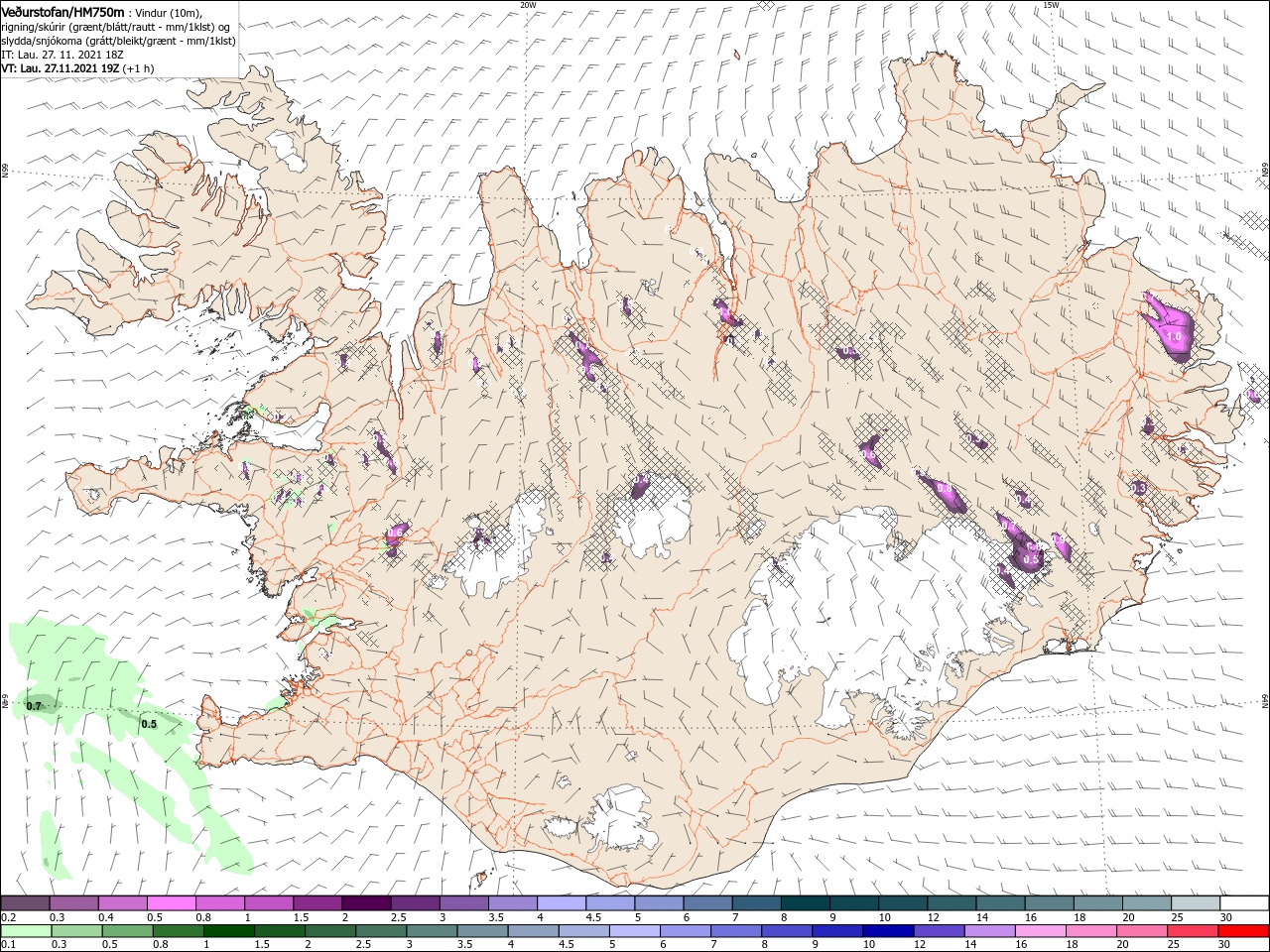Click the 30 label under the bottom legend row

(x=1226, y=945)
